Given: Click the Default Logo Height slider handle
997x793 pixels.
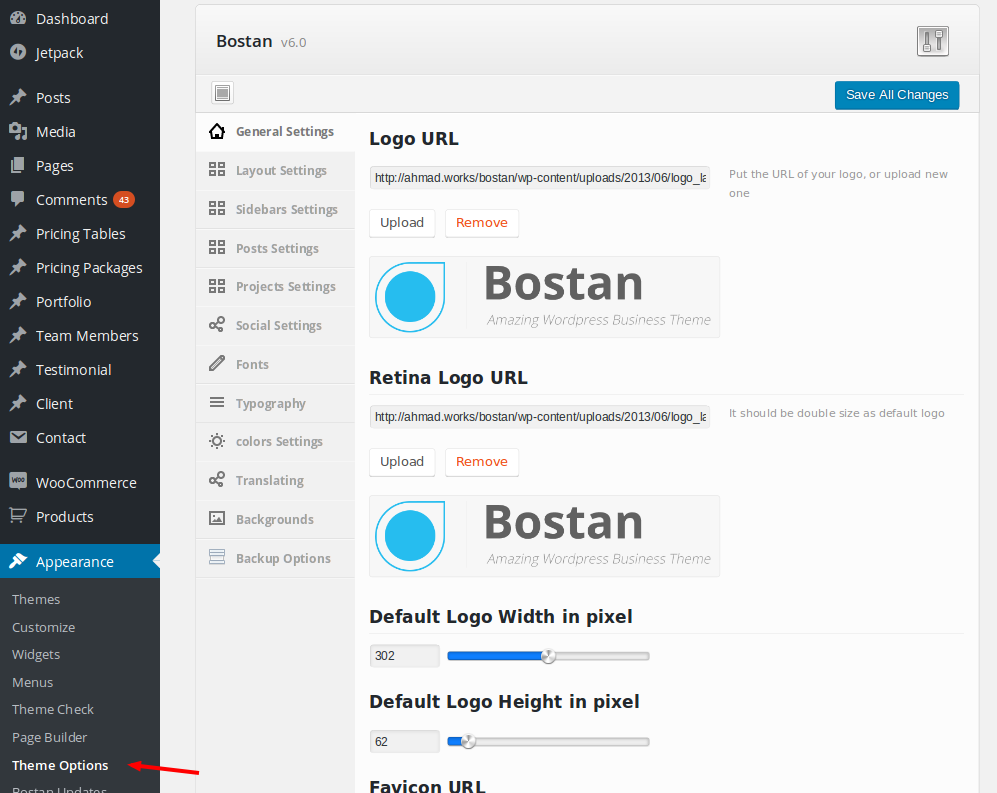Looking at the screenshot, I should point(468,741).
